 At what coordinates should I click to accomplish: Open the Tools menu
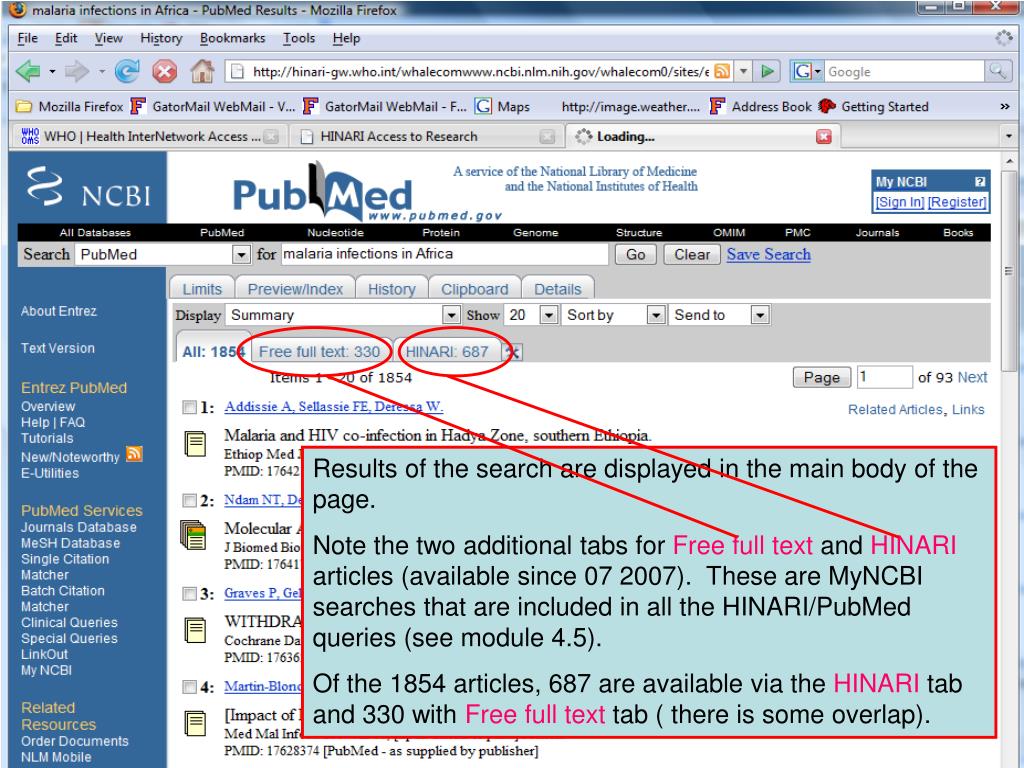tap(299, 38)
